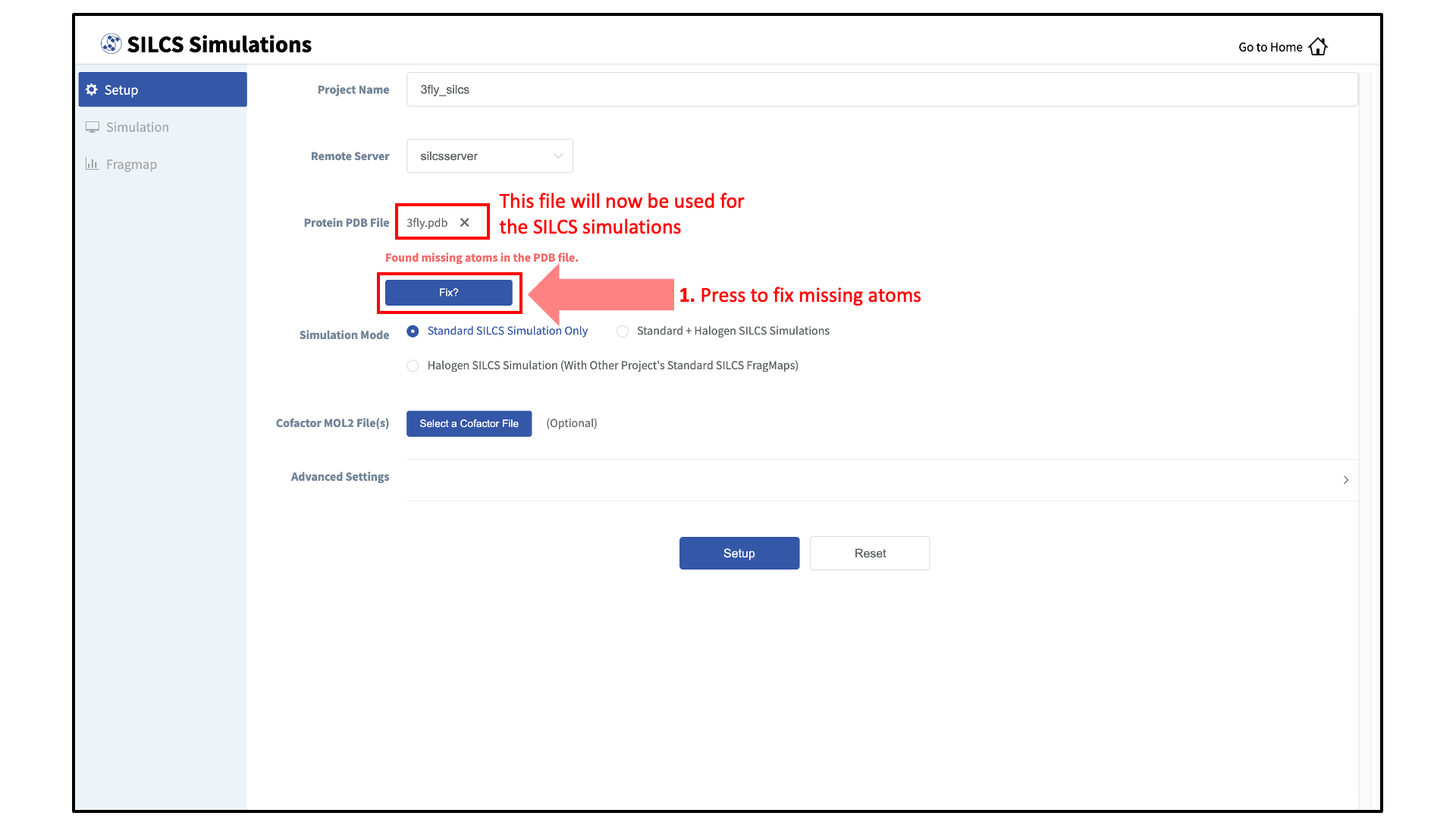The height and width of the screenshot is (819, 1456).
Task: Open the Setup tab in sidebar
Action: click(163, 89)
